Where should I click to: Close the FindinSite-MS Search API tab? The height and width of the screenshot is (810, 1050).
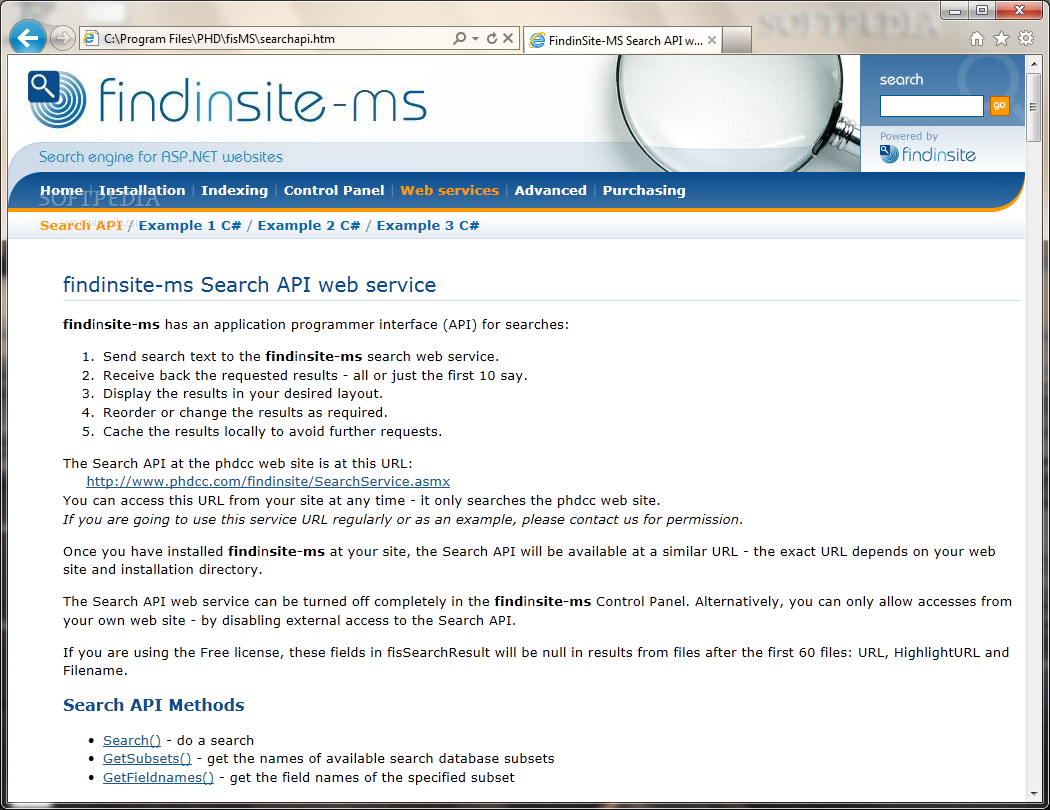(712, 40)
